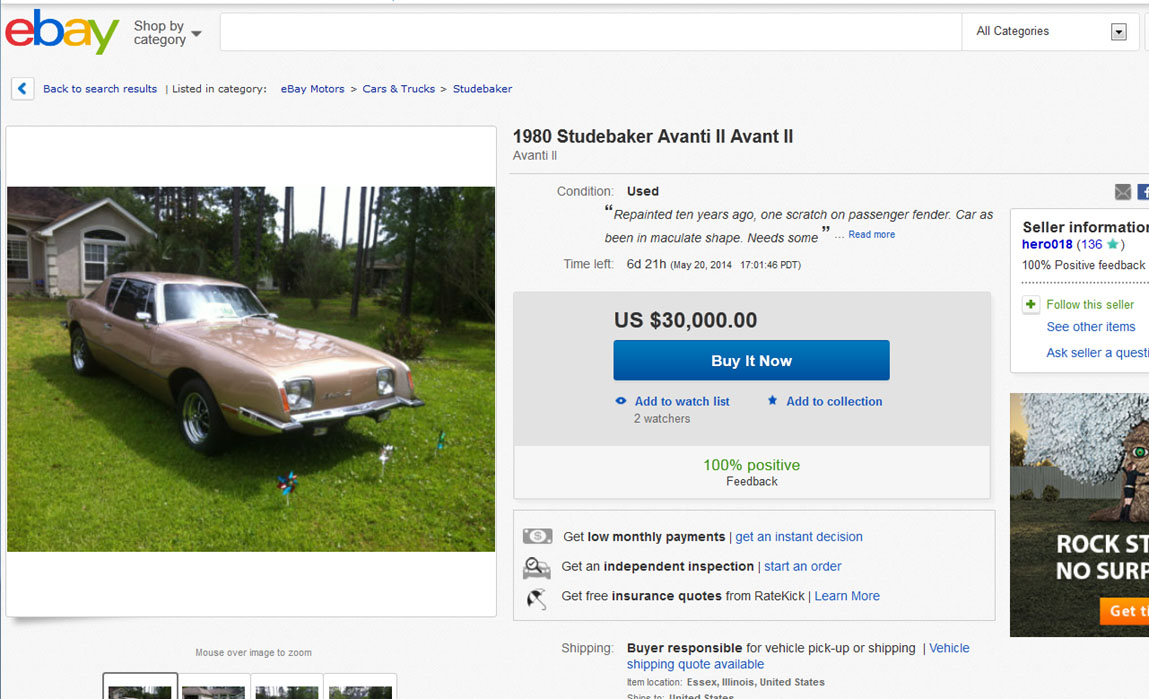The width and height of the screenshot is (1149, 699).
Task: Expand condition description with Read more
Action: point(871,235)
